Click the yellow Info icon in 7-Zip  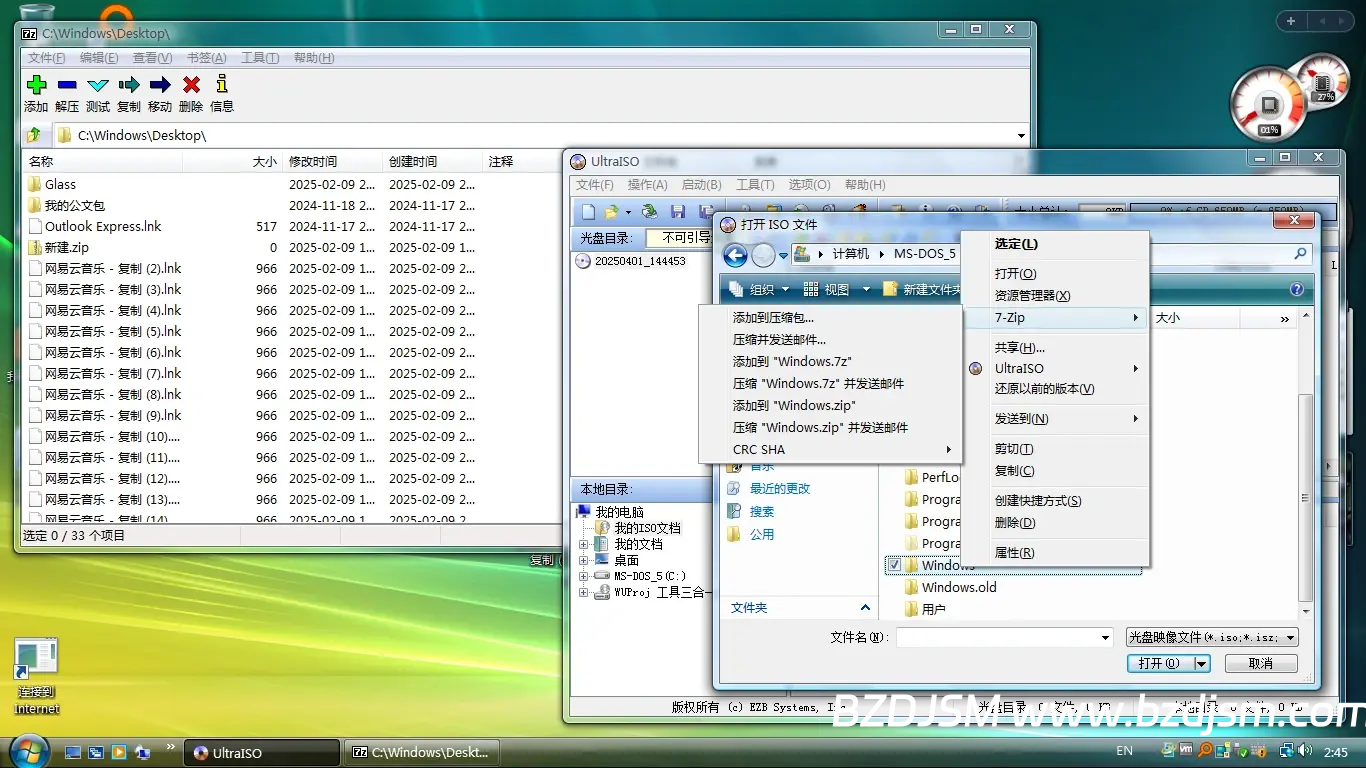(222, 85)
